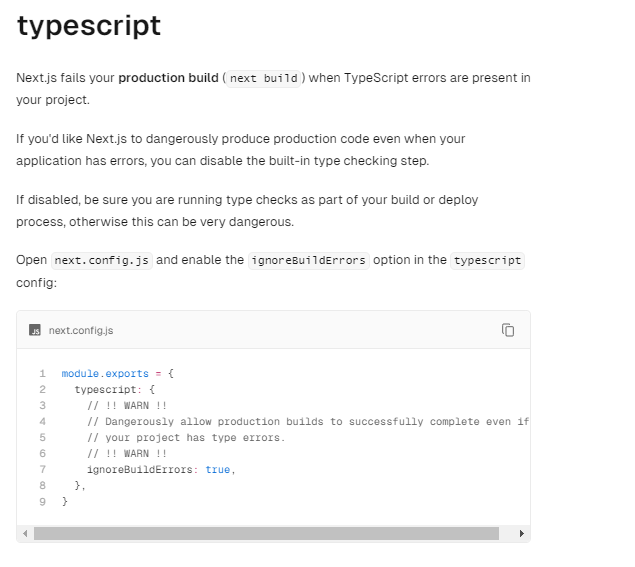Click the inline 'next build' code
The image size is (635, 567).
click(264, 78)
